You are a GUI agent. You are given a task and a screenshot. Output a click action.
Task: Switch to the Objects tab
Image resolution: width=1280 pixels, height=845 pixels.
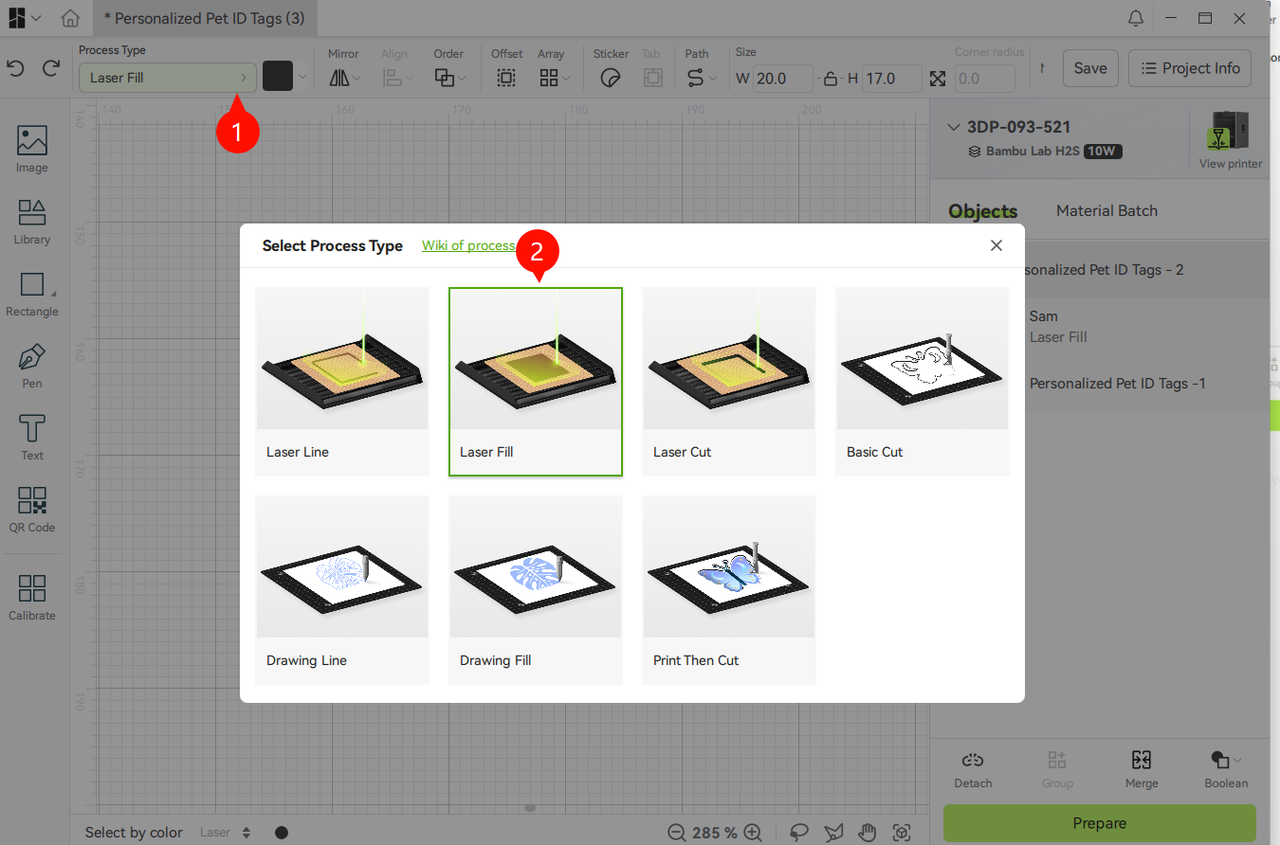coord(983,211)
